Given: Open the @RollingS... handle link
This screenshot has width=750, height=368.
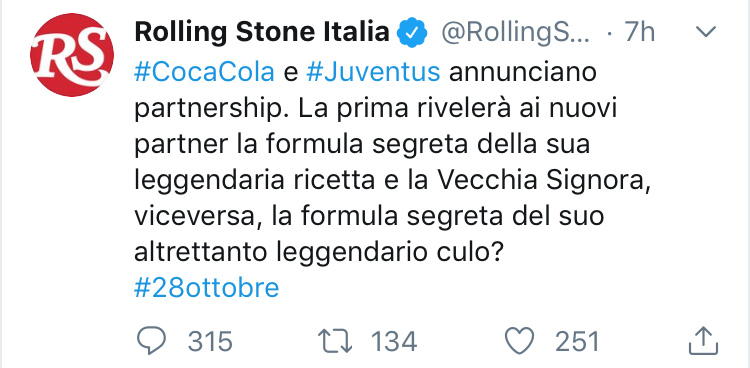Looking at the screenshot, I should (x=516, y=33).
